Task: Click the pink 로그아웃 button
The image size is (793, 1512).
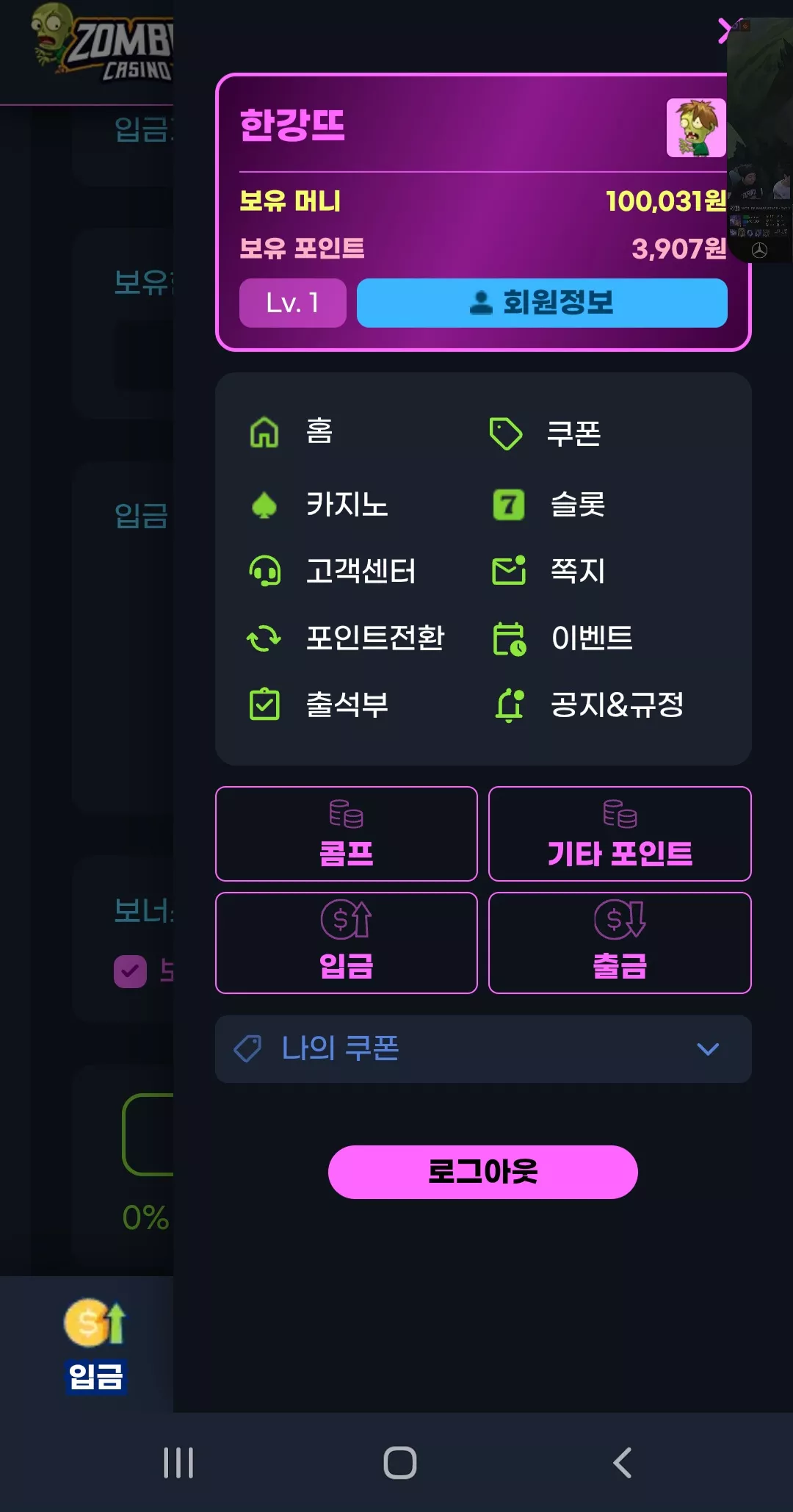Action: (483, 1172)
